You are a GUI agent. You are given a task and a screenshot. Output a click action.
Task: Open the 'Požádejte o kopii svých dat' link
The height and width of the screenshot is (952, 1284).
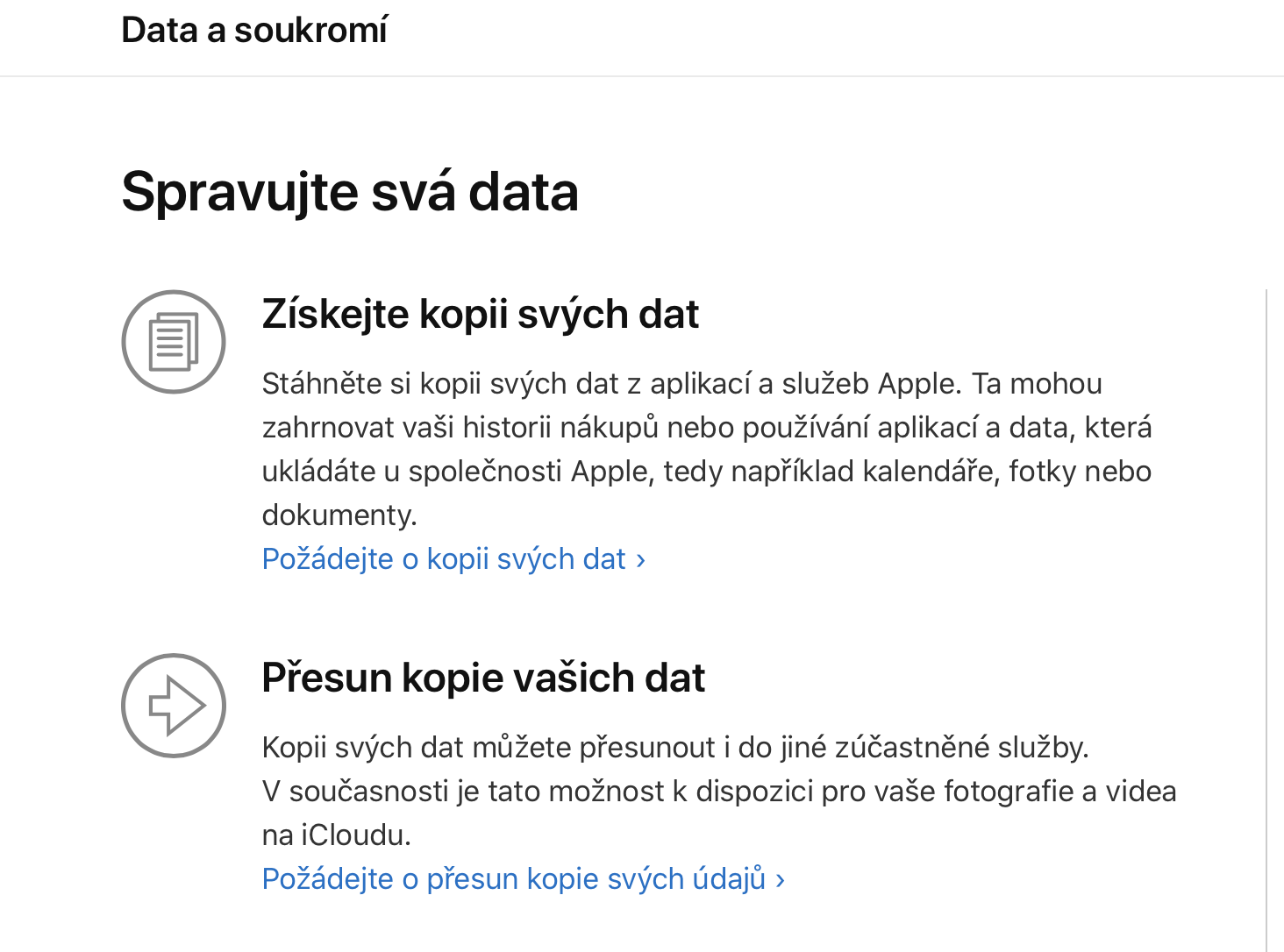[444, 558]
